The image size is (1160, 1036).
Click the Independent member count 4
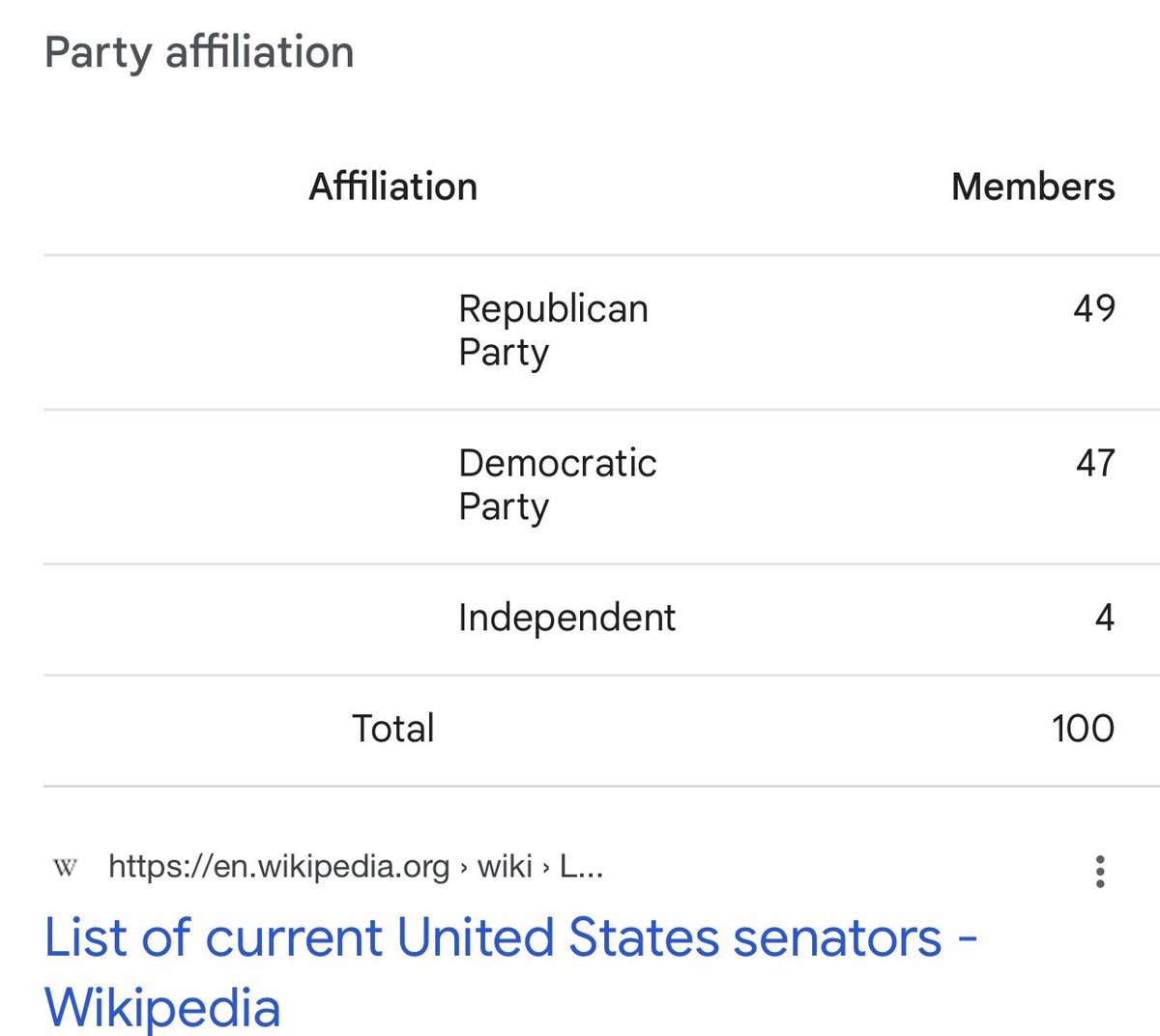point(1105,618)
